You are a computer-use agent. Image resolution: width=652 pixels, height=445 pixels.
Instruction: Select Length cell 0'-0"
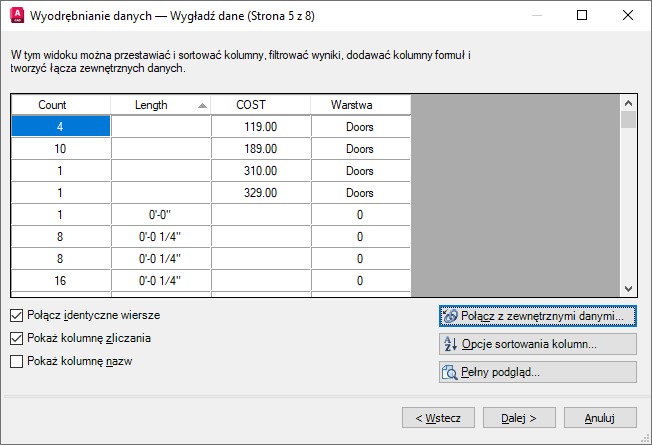tap(161, 215)
